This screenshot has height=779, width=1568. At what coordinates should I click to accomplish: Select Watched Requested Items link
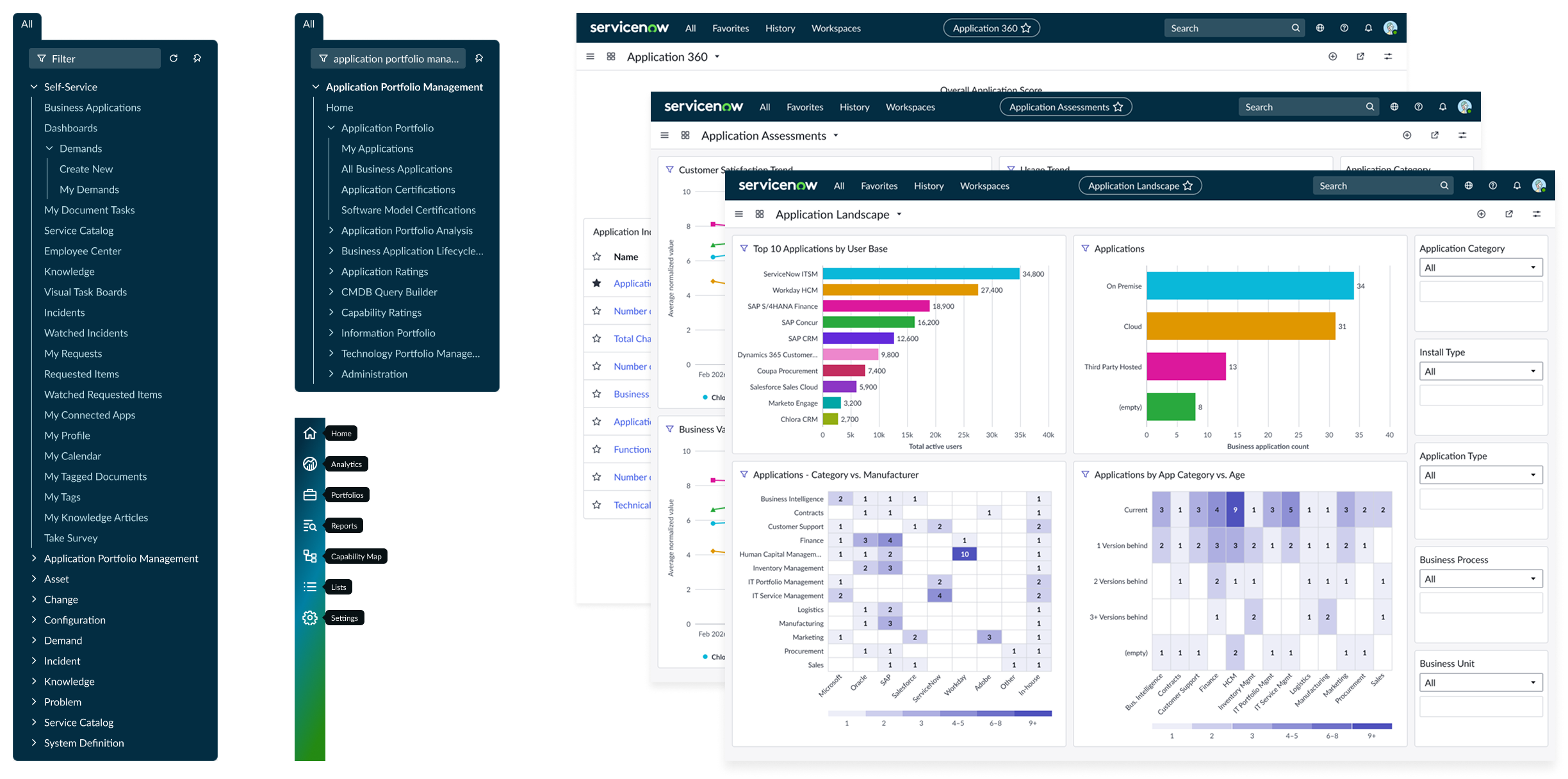(103, 395)
